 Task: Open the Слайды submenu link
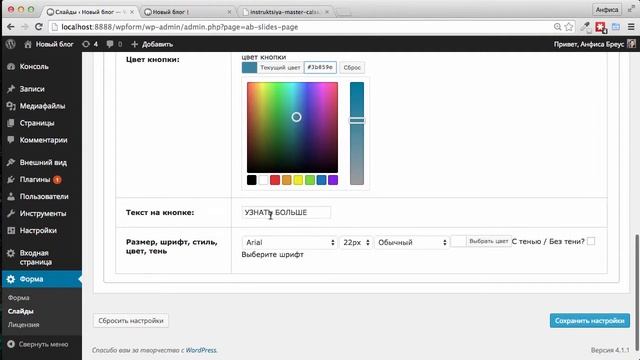[x=20, y=311]
